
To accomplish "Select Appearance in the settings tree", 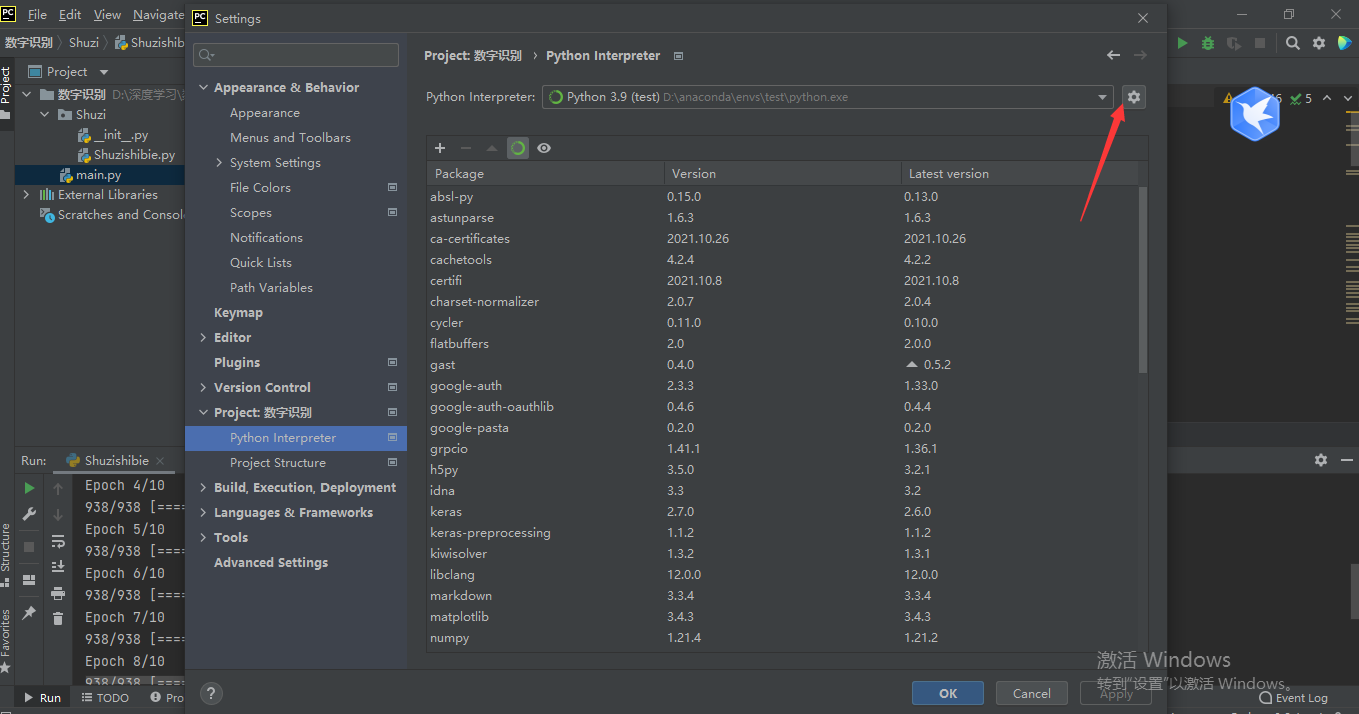I will pyautogui.click(x=265, y=113).
